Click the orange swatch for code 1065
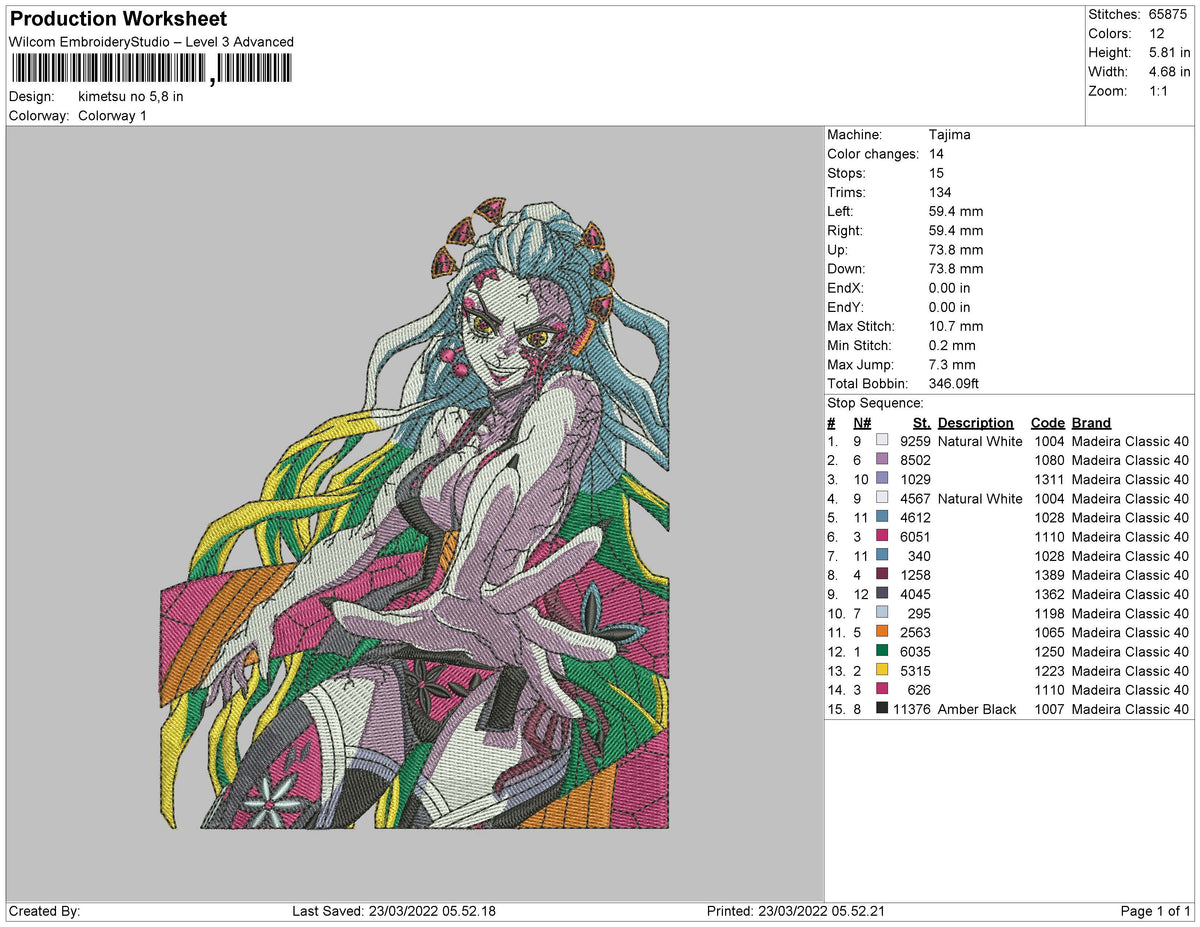The image size is (1200, 927). (882, 632)
